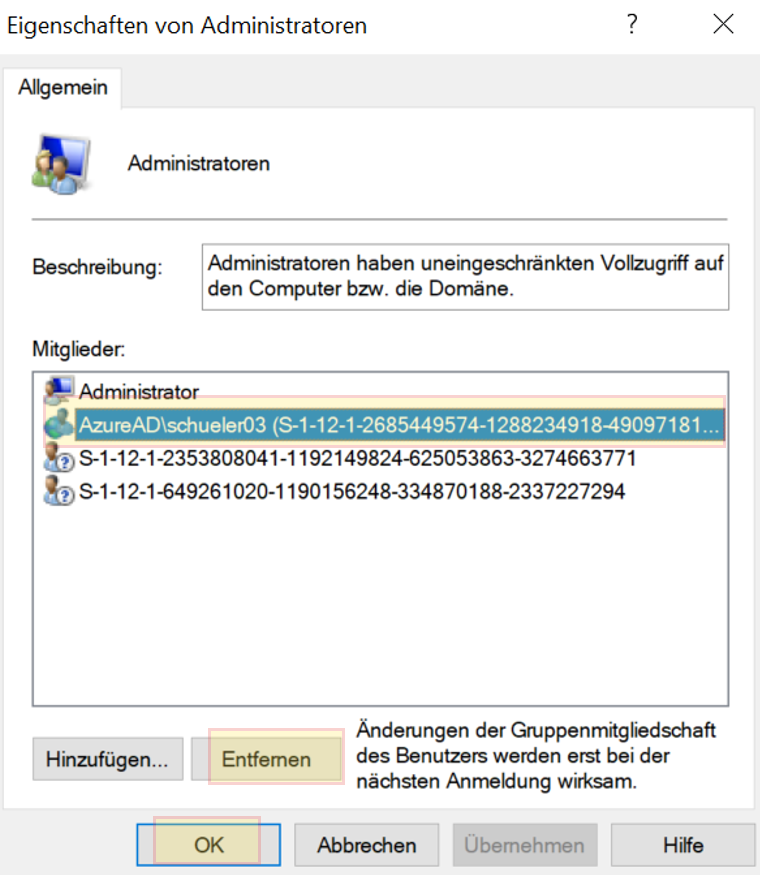760x875 pixels.
Task: Click the globe icon beside AzureAD\schueler03
Action: coord(59,425)
